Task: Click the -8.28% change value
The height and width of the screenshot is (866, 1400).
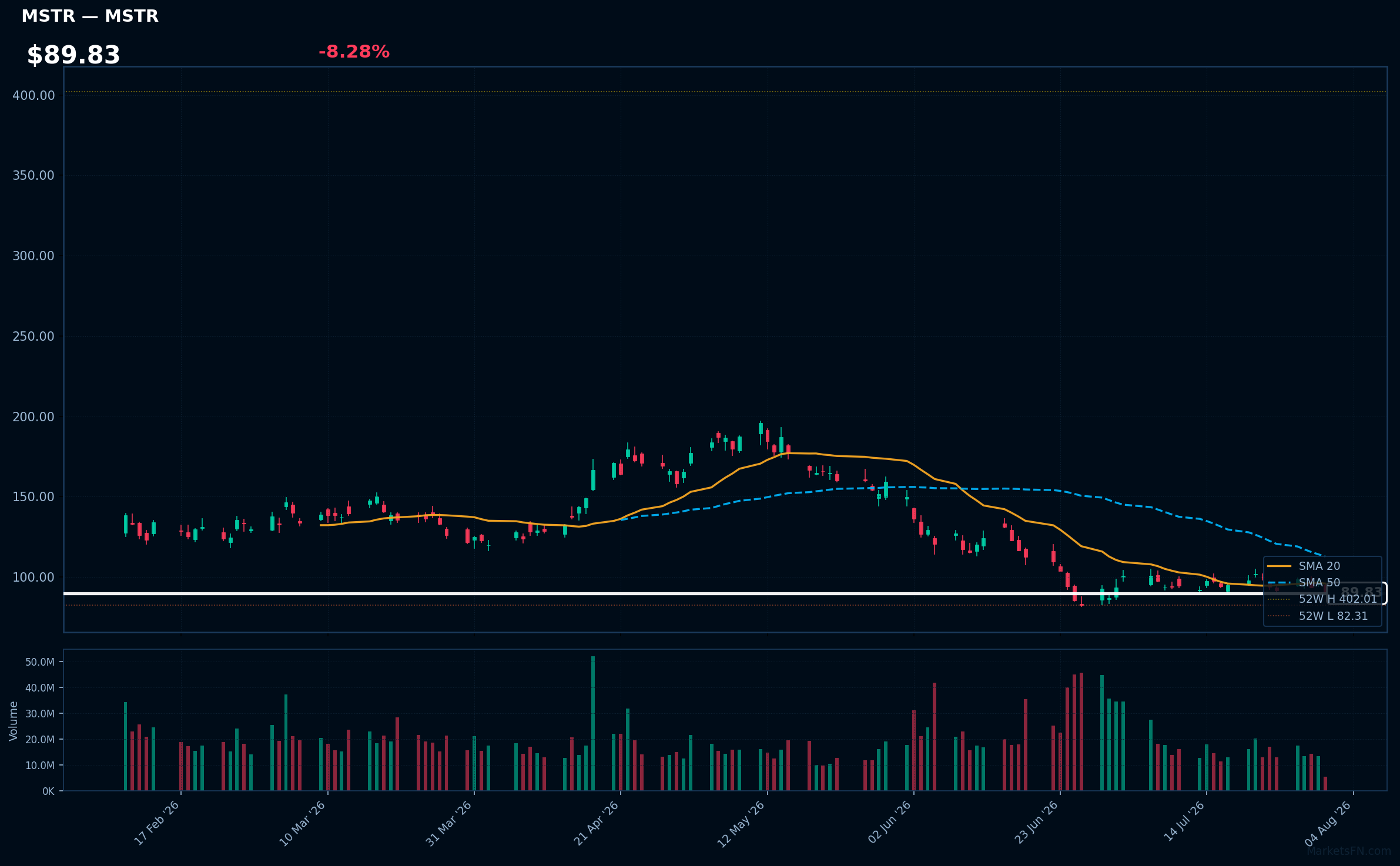Action: (x=354, y=52)
